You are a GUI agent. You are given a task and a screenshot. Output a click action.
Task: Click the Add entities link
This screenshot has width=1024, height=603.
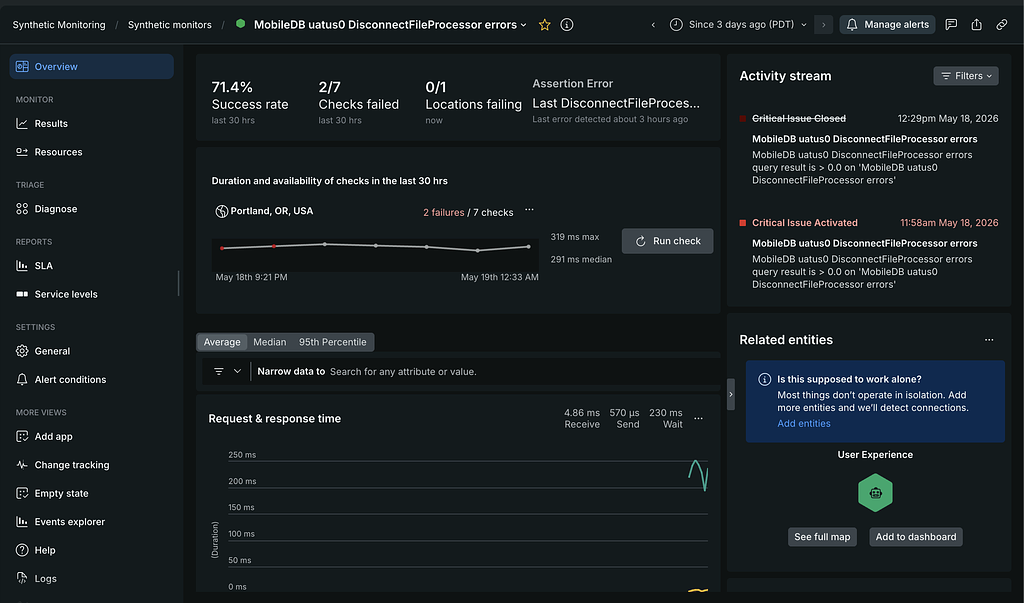[x=804, y=423]
